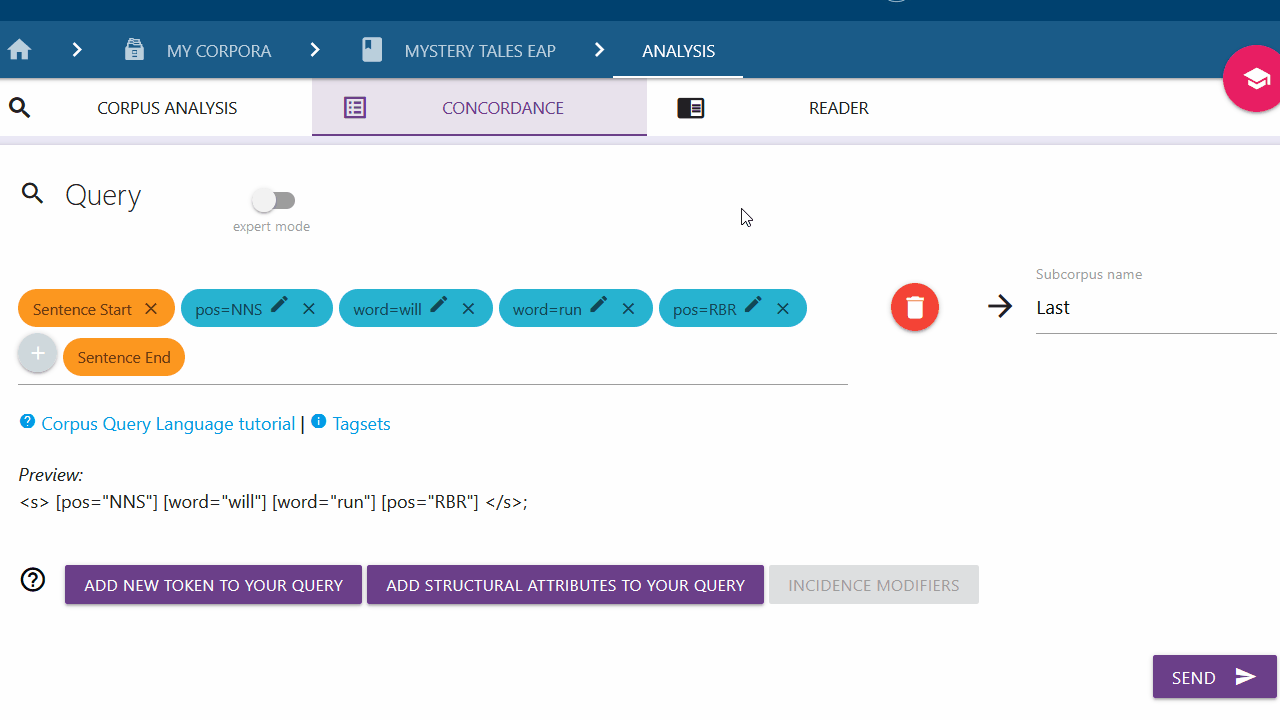Select the Concordance tab
This screenshot has height=720, width=1280.
tap(502, 108)
